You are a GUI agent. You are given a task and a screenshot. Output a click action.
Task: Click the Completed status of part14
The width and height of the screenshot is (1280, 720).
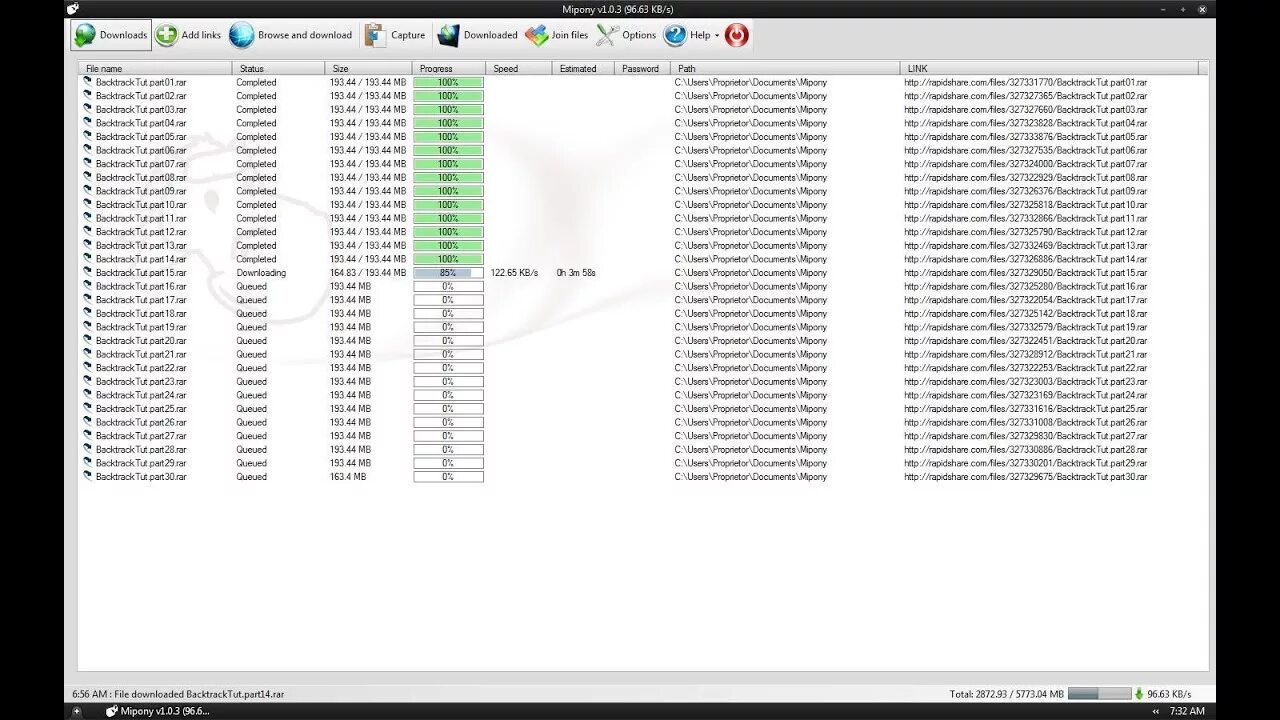[x=256, y=259]
